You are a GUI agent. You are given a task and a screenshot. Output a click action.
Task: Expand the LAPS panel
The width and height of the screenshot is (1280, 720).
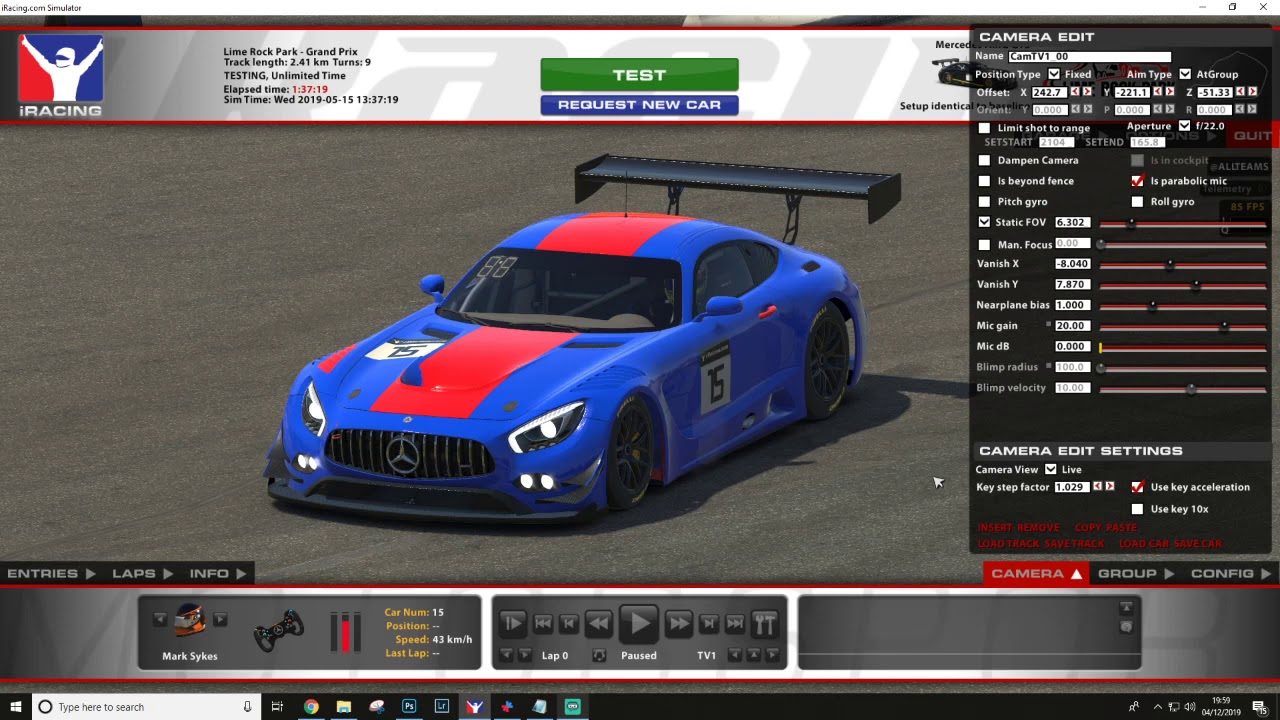click(143, 573)
